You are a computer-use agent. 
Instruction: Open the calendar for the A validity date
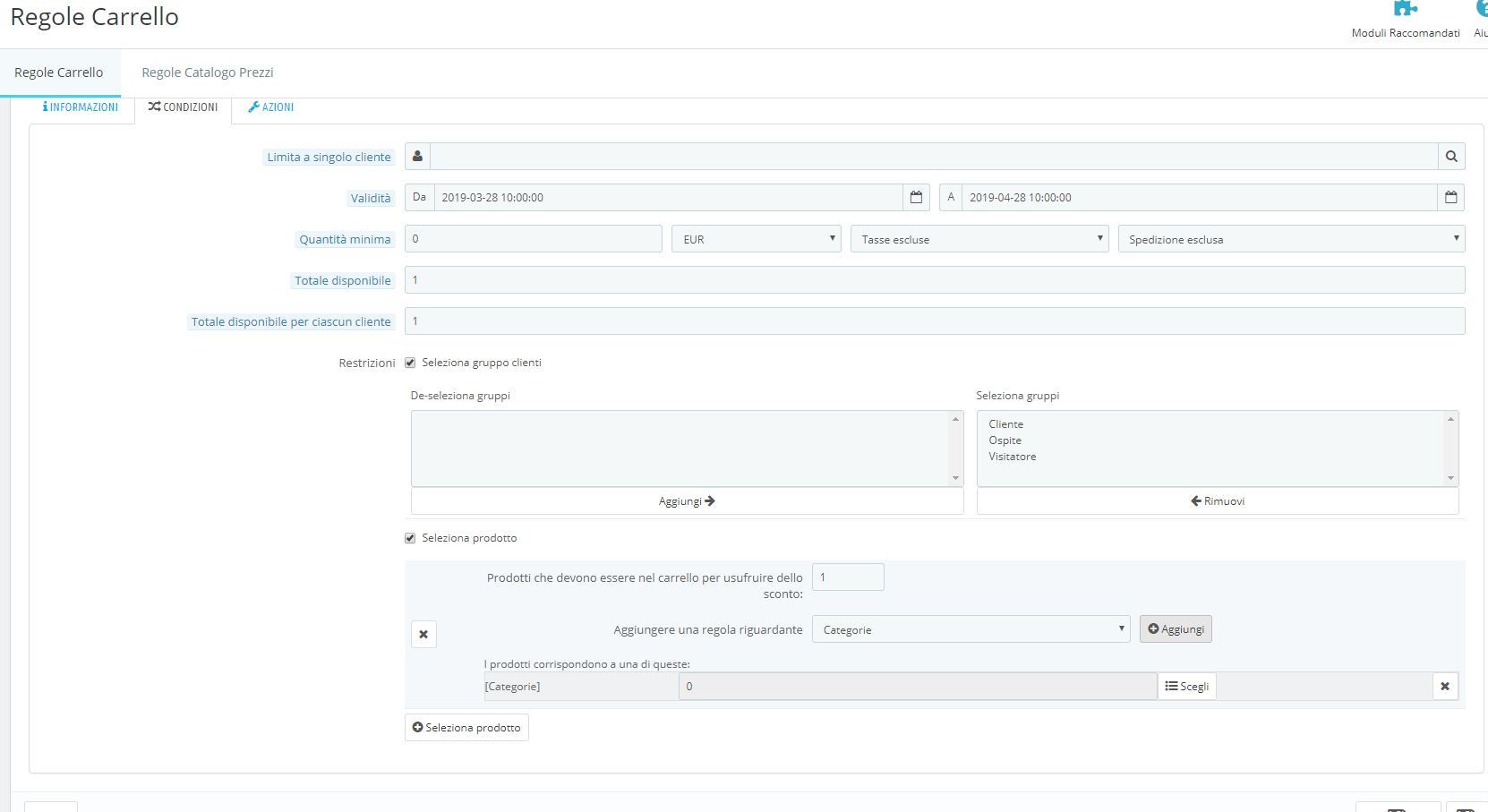click(1451, 198)
